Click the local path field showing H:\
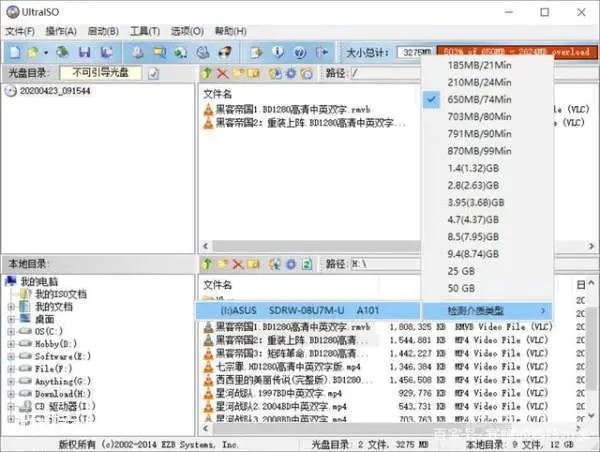Viewport: 600px width, 452px height. (385, 264)
